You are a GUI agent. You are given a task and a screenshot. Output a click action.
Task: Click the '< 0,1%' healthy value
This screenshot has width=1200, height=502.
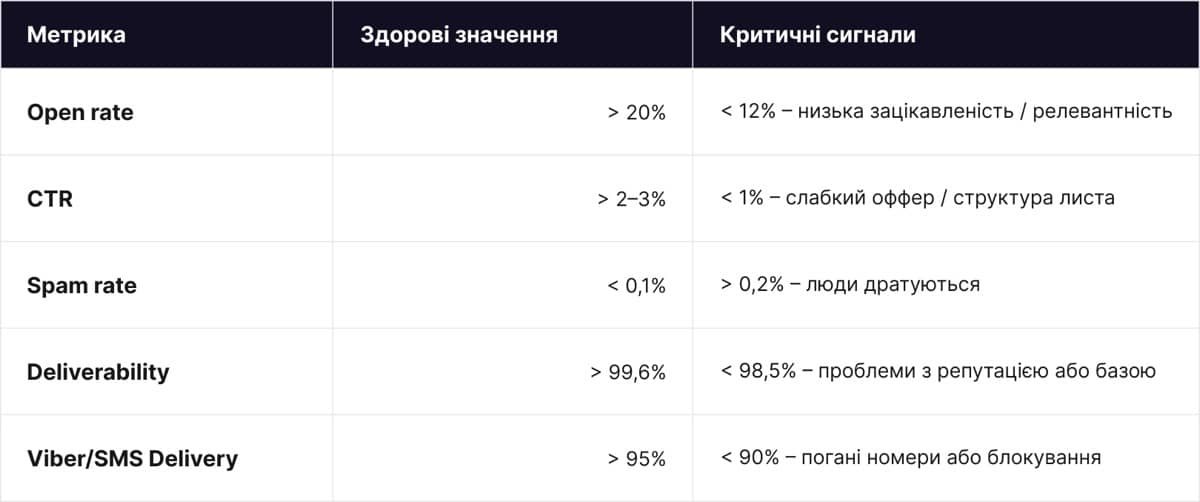pyautogui.click(x=636, y=286)
